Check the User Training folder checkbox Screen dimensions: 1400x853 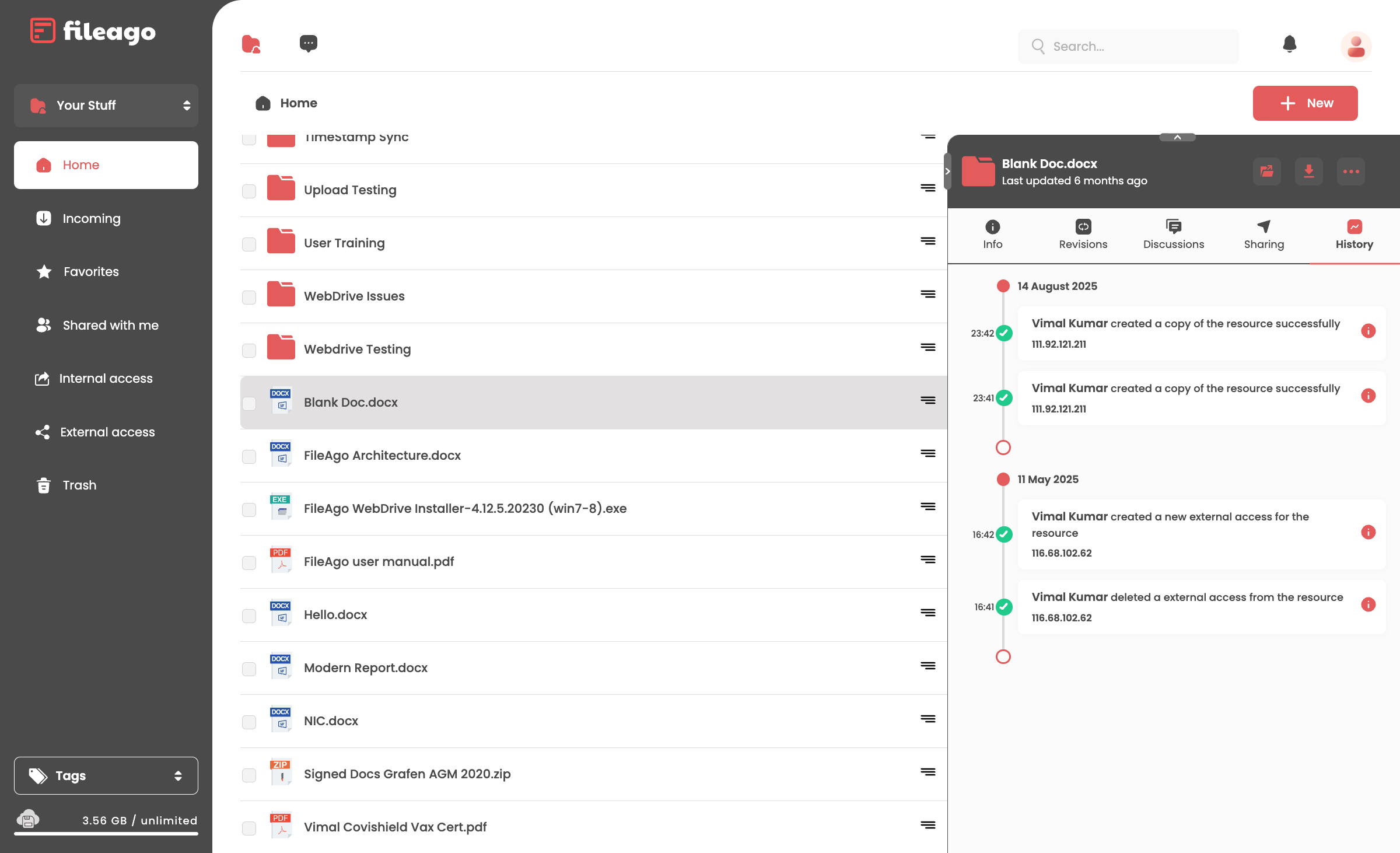pos(249,244)
